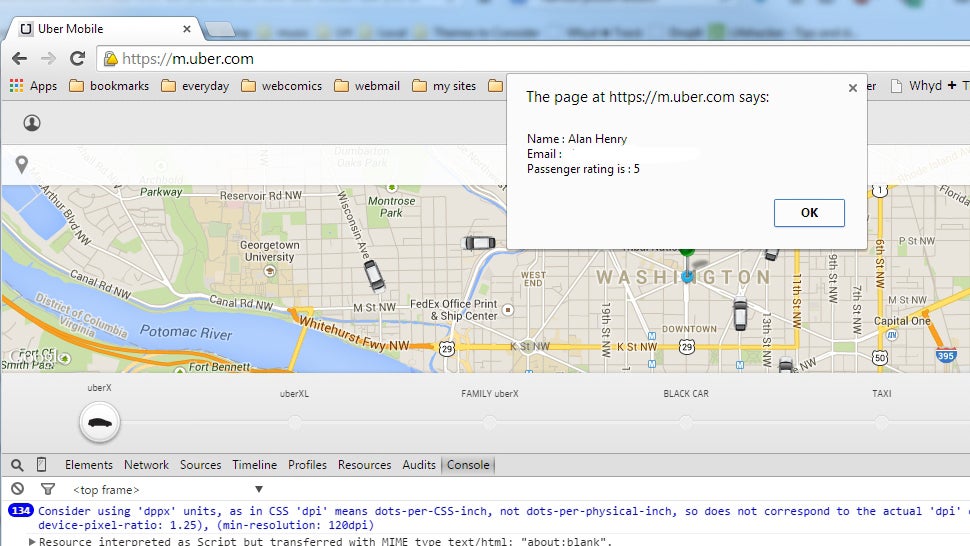Click the empty new tab button

220,29
